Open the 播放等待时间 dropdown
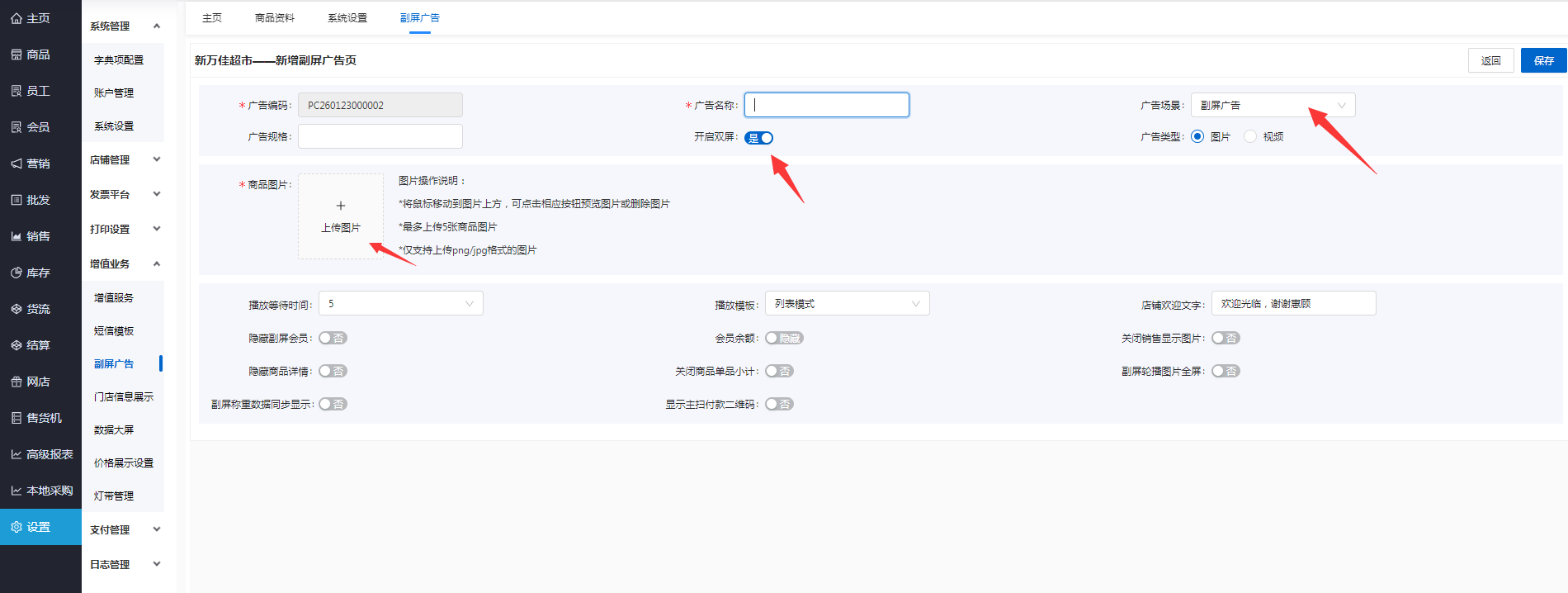Image resolution: width=1568 pixels, height=593 pixels. [400, 304]
